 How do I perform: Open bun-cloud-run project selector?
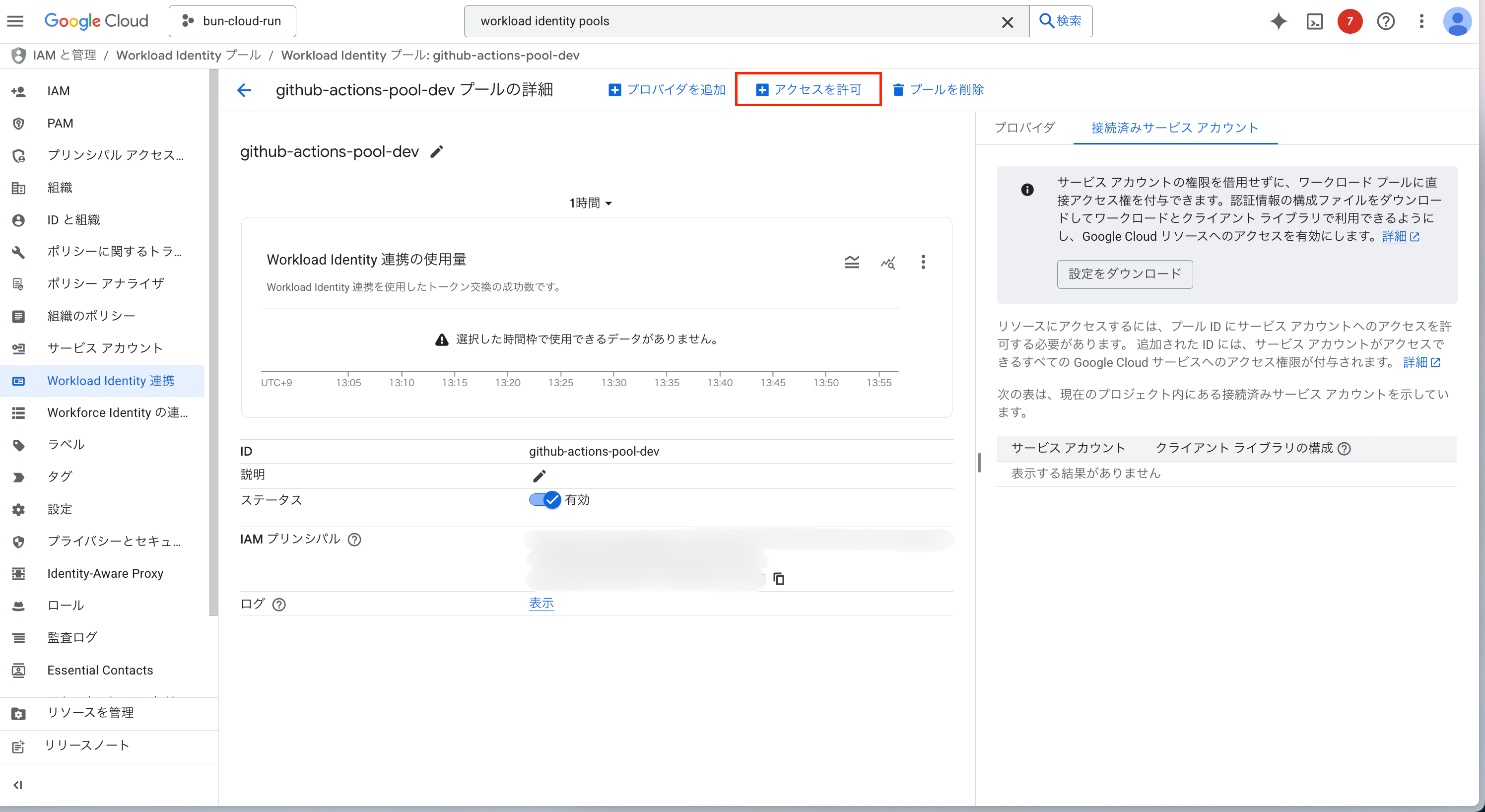pyautogui.click(x=232, y=21)
